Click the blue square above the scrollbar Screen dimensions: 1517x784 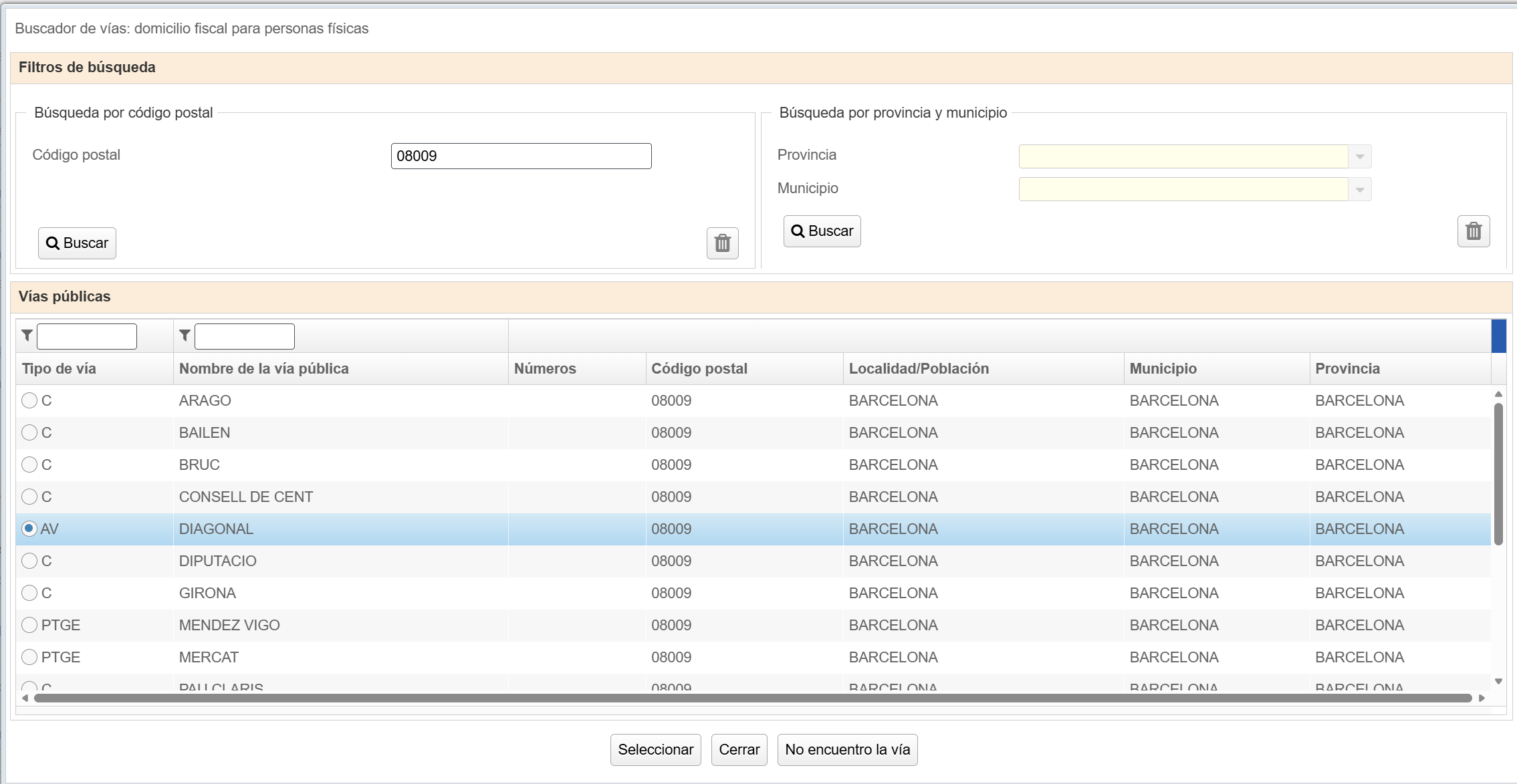coord(1498,336)
